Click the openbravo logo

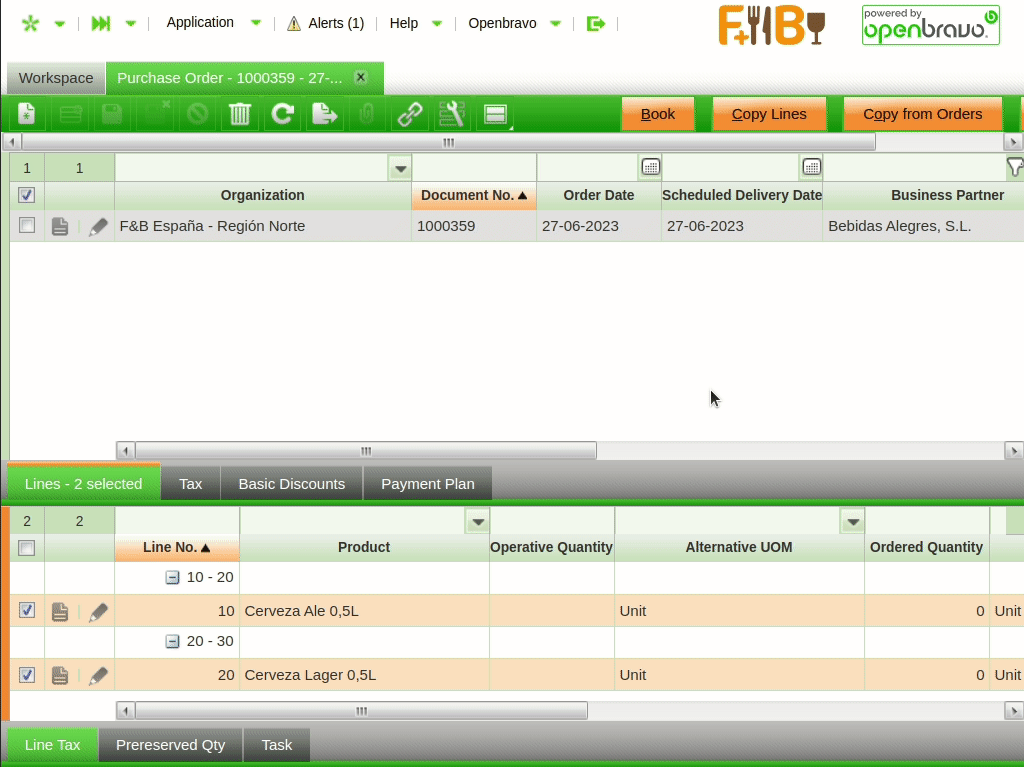click(x=931, y=25)
